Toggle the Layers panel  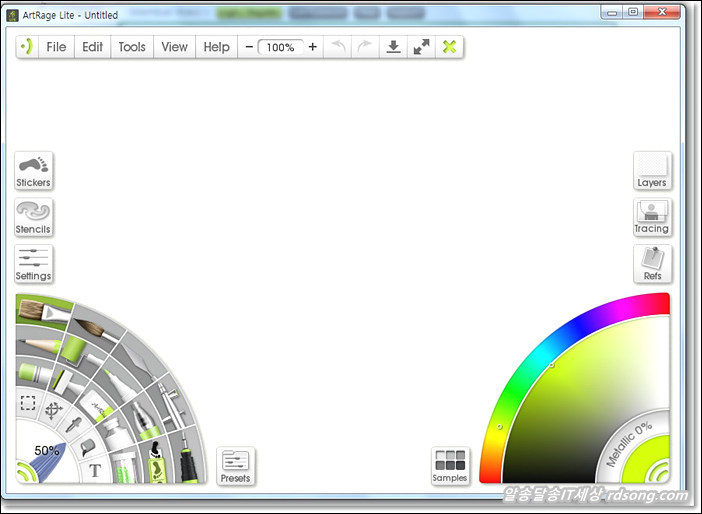point(652,170)
